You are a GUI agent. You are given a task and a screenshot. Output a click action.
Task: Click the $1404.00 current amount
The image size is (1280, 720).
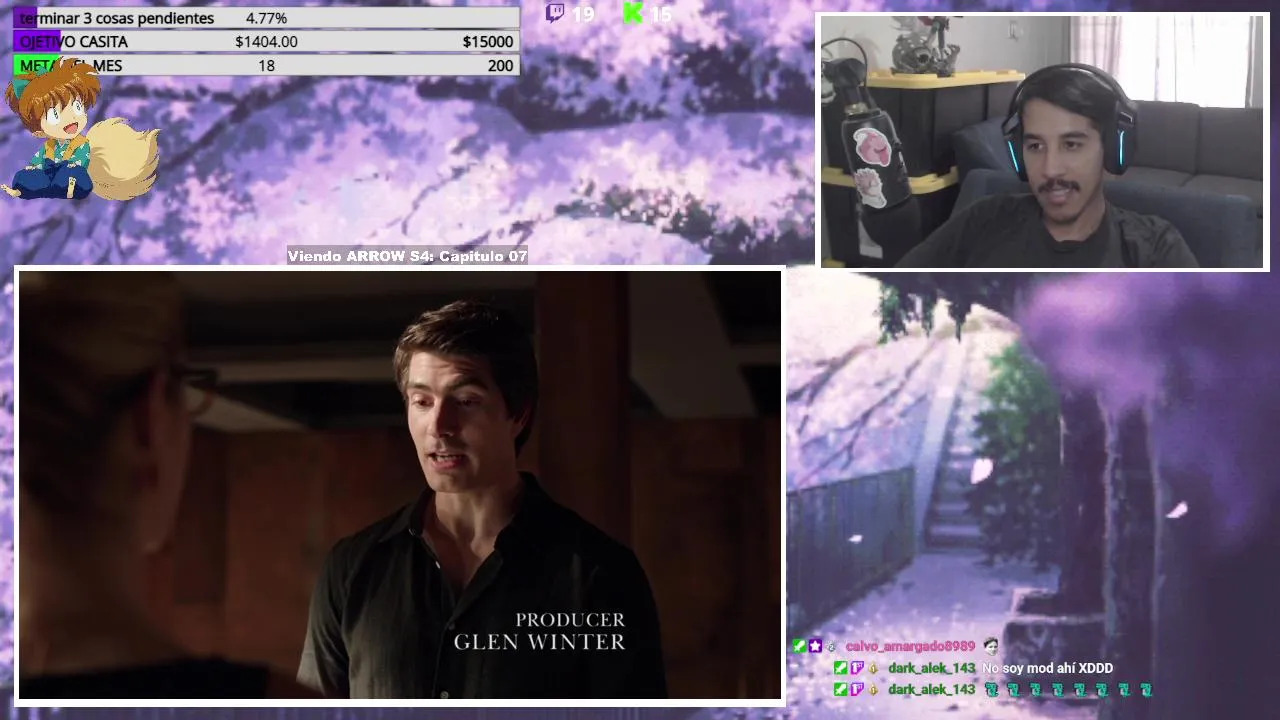tap(266, 42)
